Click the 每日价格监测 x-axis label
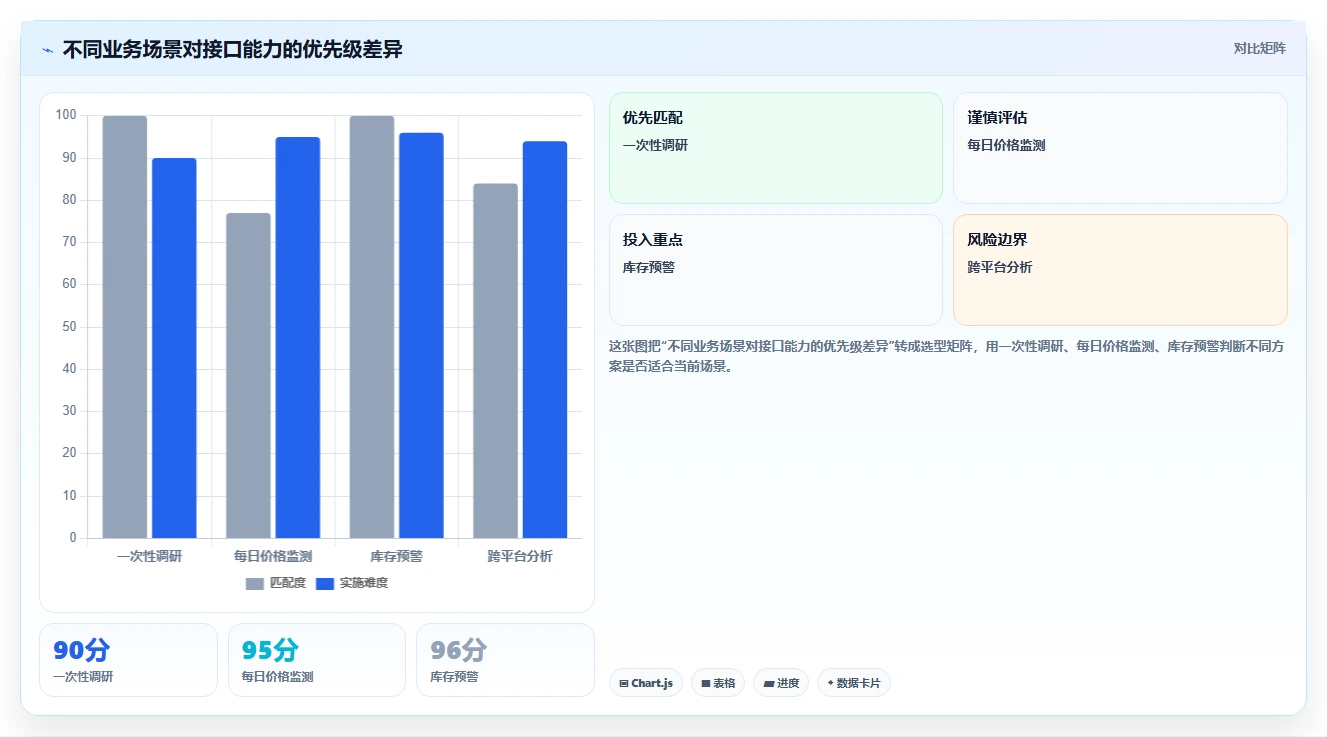 (x=273, y=556)
